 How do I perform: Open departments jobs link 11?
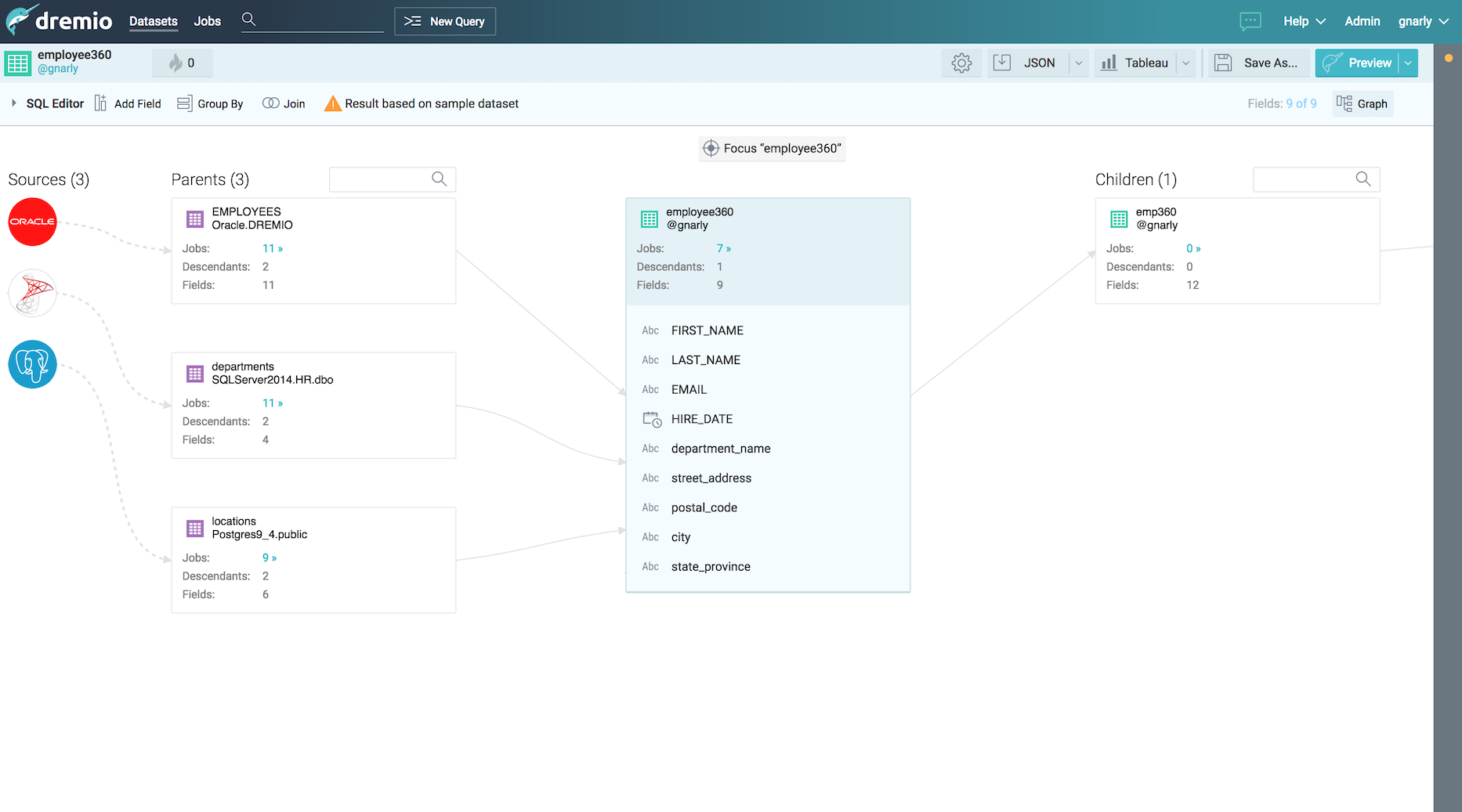click(x=273, y=403)
